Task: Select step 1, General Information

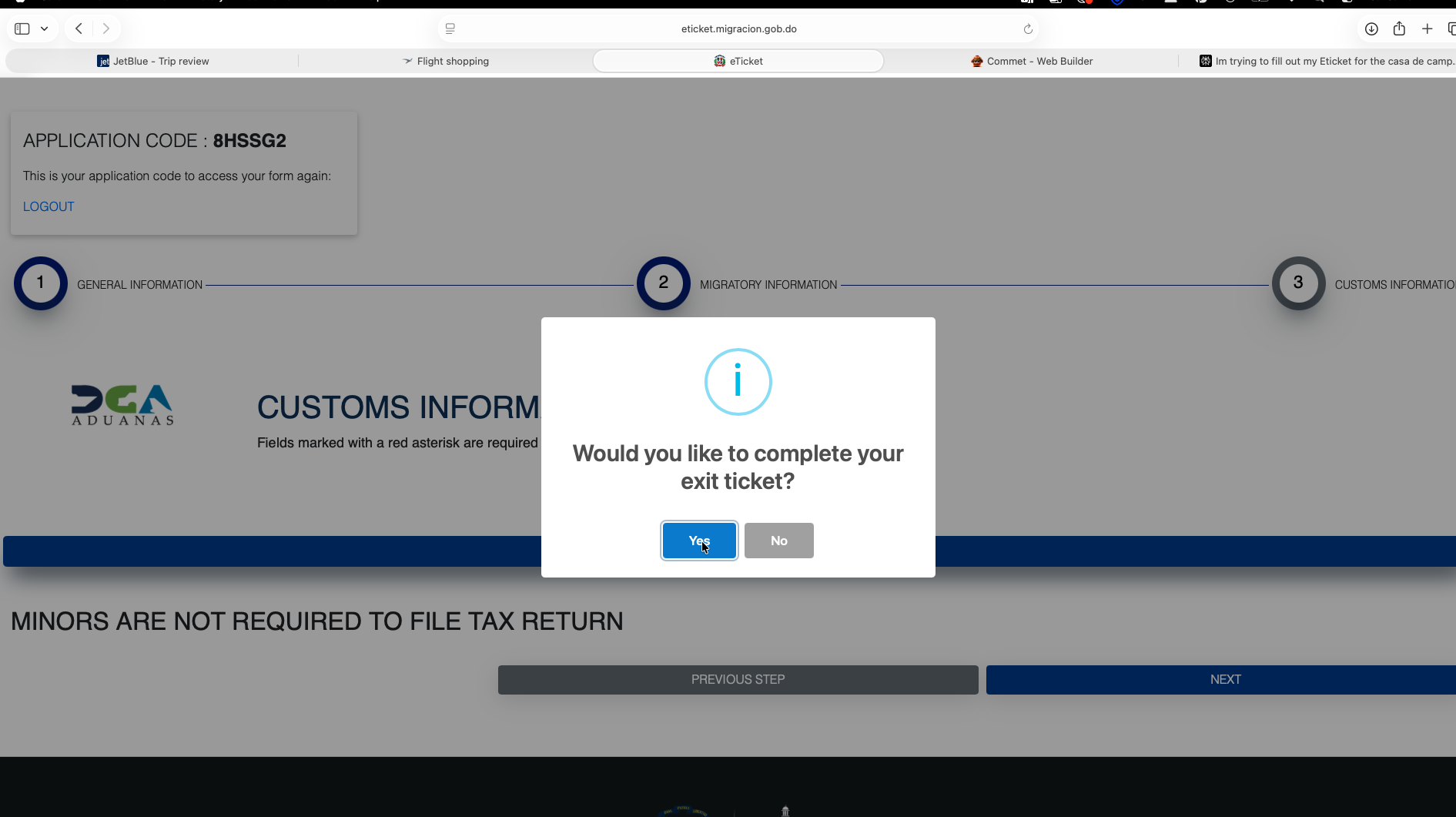Action: coord(41,283)
